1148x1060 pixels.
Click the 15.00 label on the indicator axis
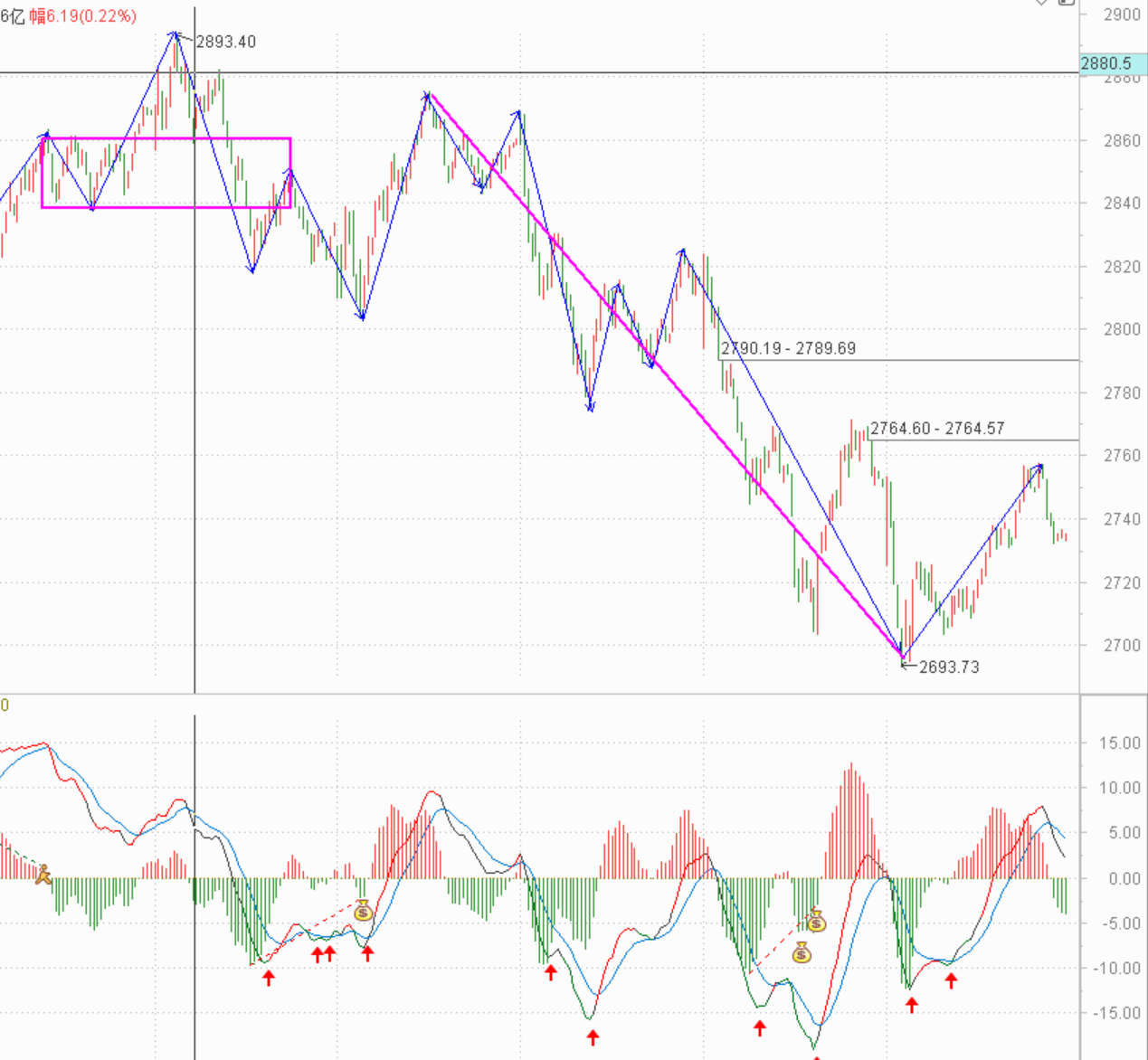point(1118,743)
